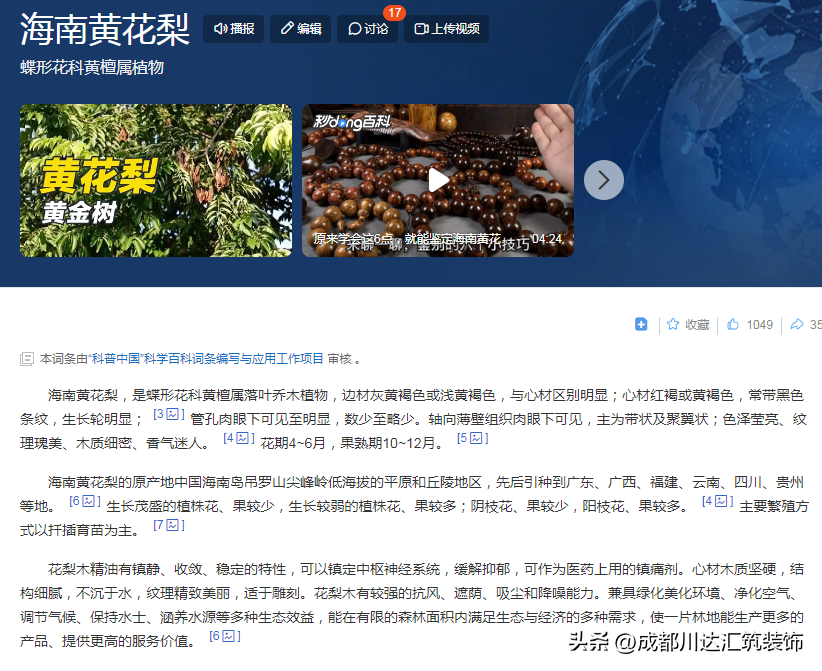This screenshot has height=671, width=822.
Task: Like the entry via thumbs-up 1049
Action: [x=750, y=324]
